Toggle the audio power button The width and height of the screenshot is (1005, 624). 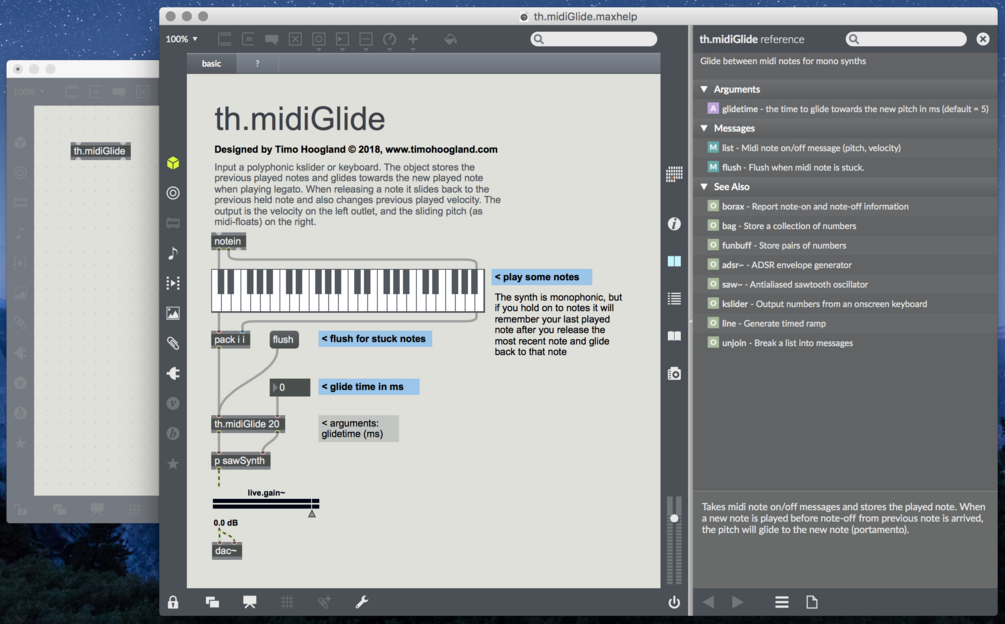[674, 602]
